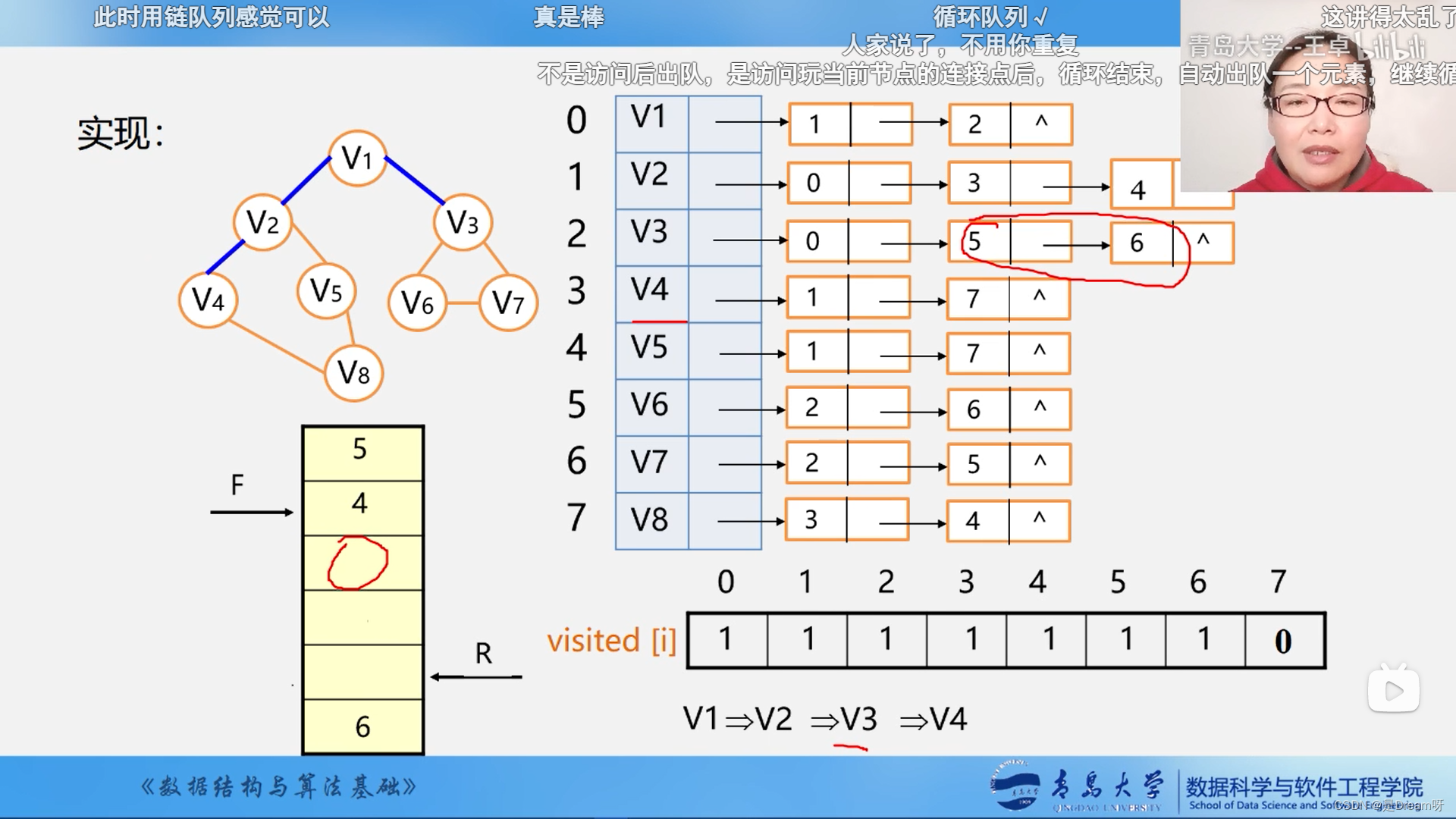Click node 3 starting V8's adjacency list

tap(847, 519)
